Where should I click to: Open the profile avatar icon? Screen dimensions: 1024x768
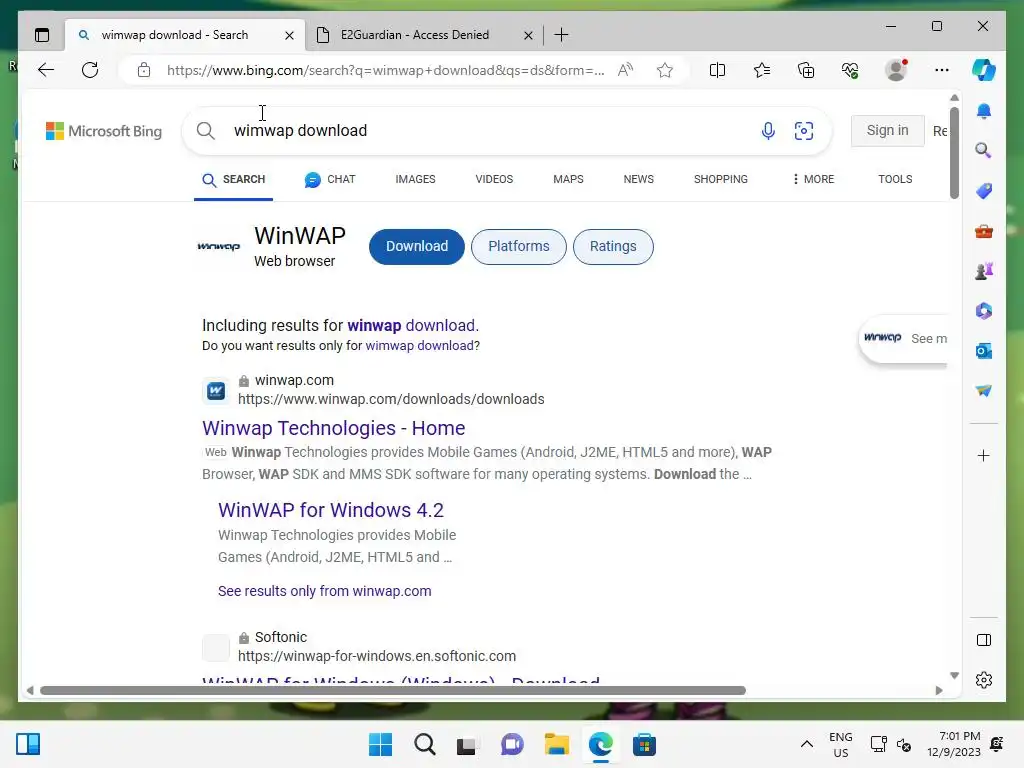click(x=896, y=70)
